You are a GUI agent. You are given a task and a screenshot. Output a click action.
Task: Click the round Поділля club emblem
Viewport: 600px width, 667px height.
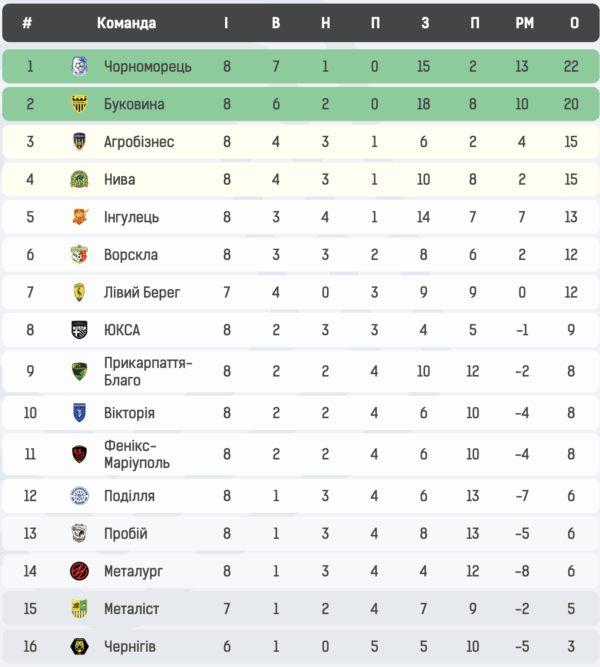click(x=80, y=496)
